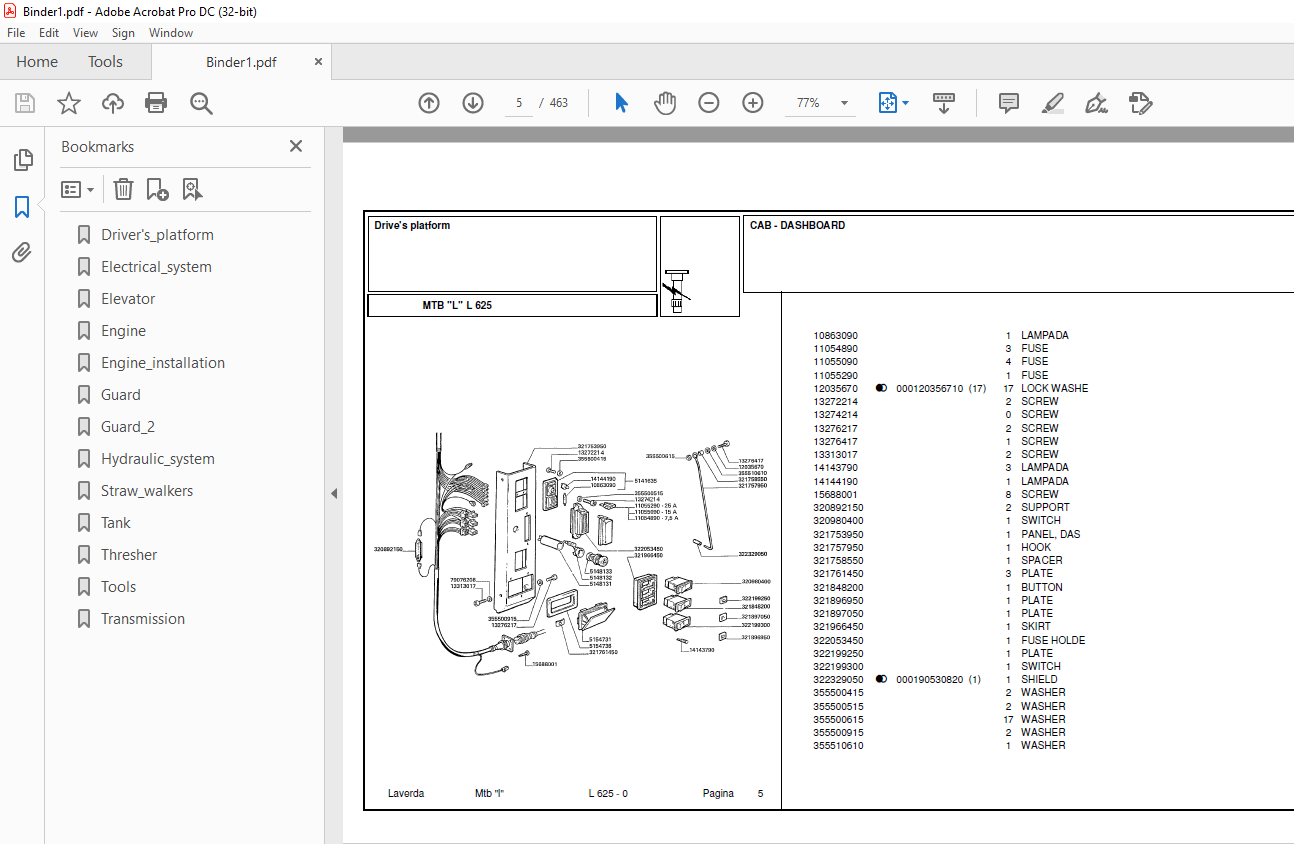This screenshot has width=1294, height=844.
Task: Switch to the Home tab
Action: 37,62
